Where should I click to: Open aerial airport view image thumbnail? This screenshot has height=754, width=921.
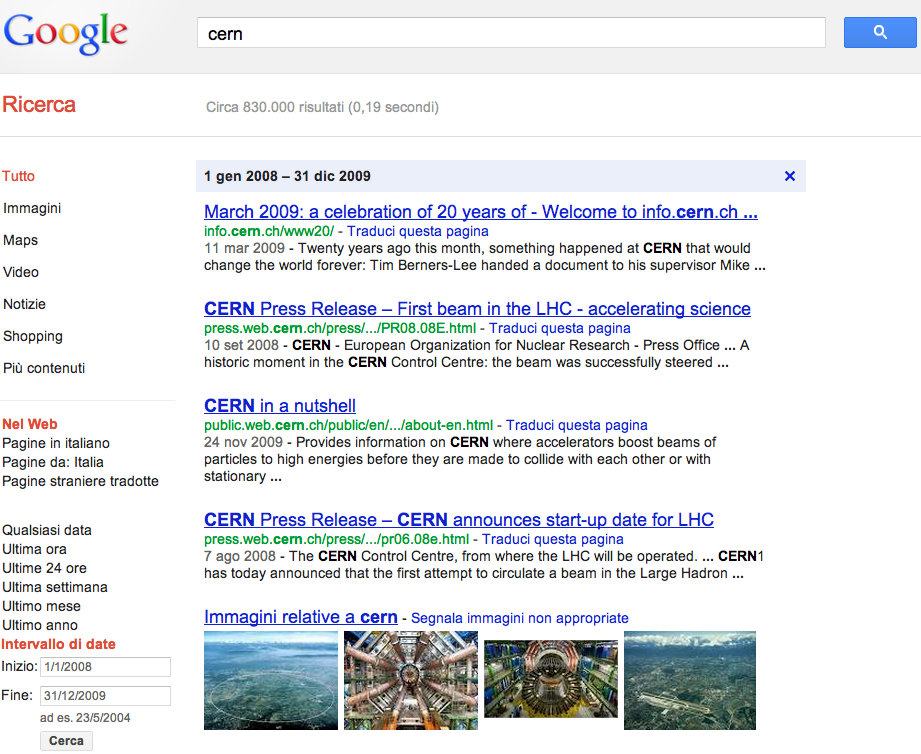coord(690,681)
